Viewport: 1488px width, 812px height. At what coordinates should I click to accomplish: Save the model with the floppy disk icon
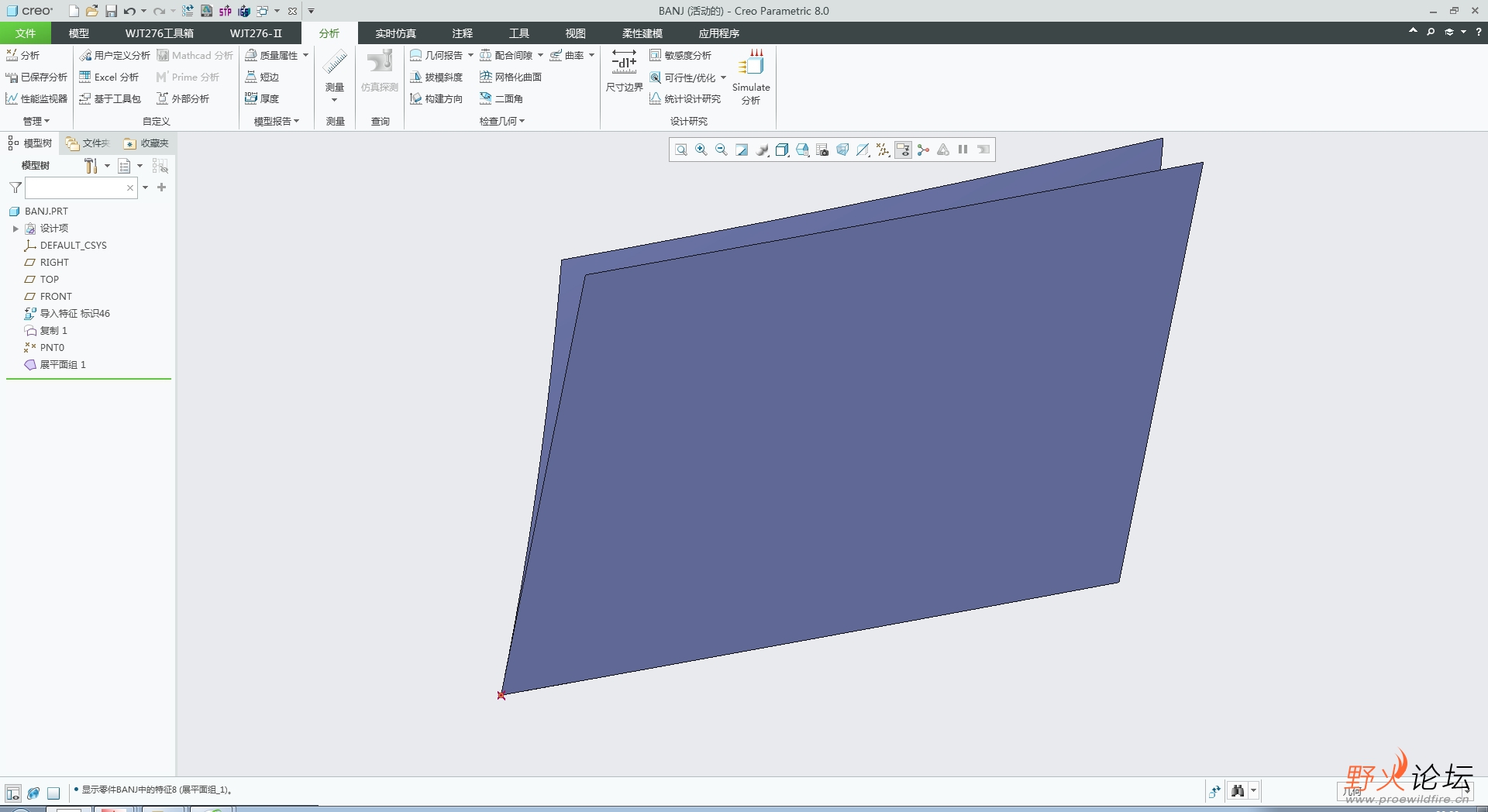pyautogui.click(x=111, y=11)
